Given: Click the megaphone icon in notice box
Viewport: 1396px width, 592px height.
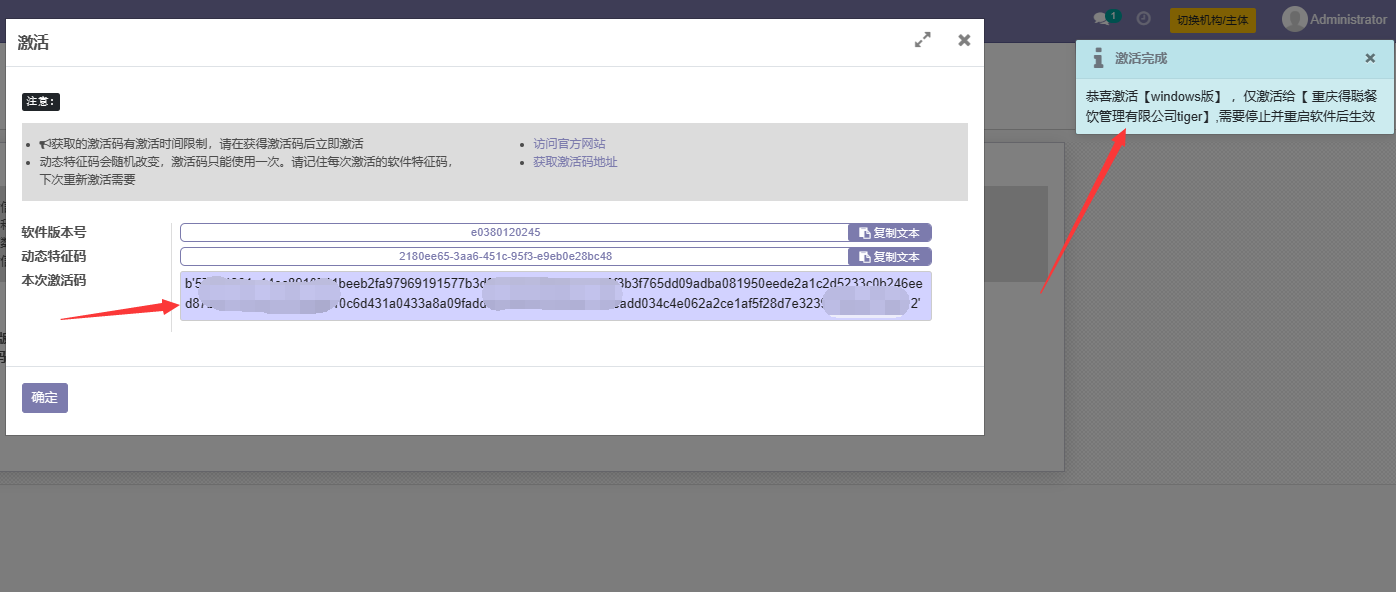Looking at the screenshot, I should tap(45, 144).
